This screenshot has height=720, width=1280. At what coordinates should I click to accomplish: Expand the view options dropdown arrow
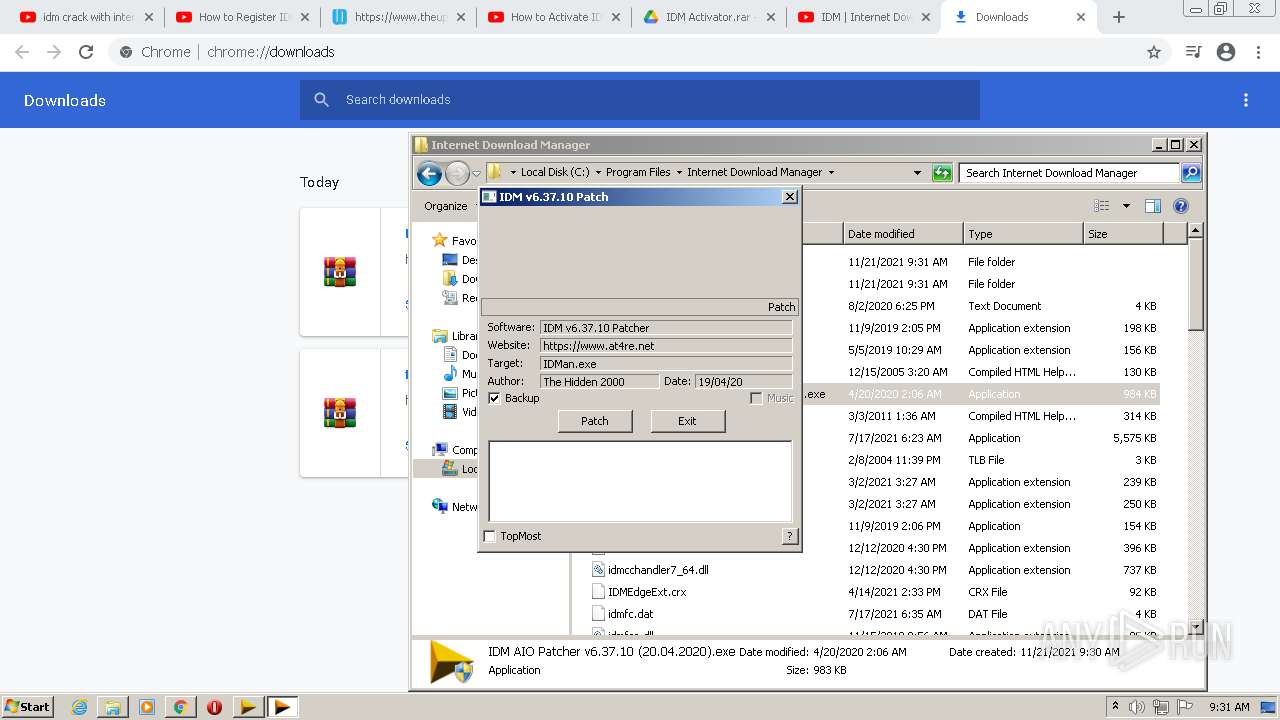click(1126, 206)
